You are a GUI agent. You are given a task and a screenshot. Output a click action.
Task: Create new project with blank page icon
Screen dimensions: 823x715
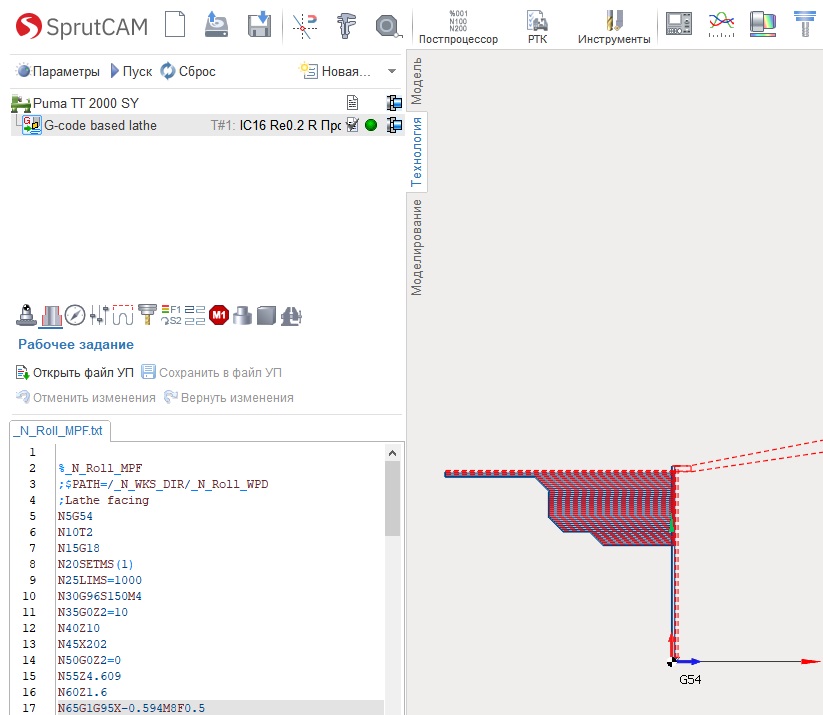175,25
